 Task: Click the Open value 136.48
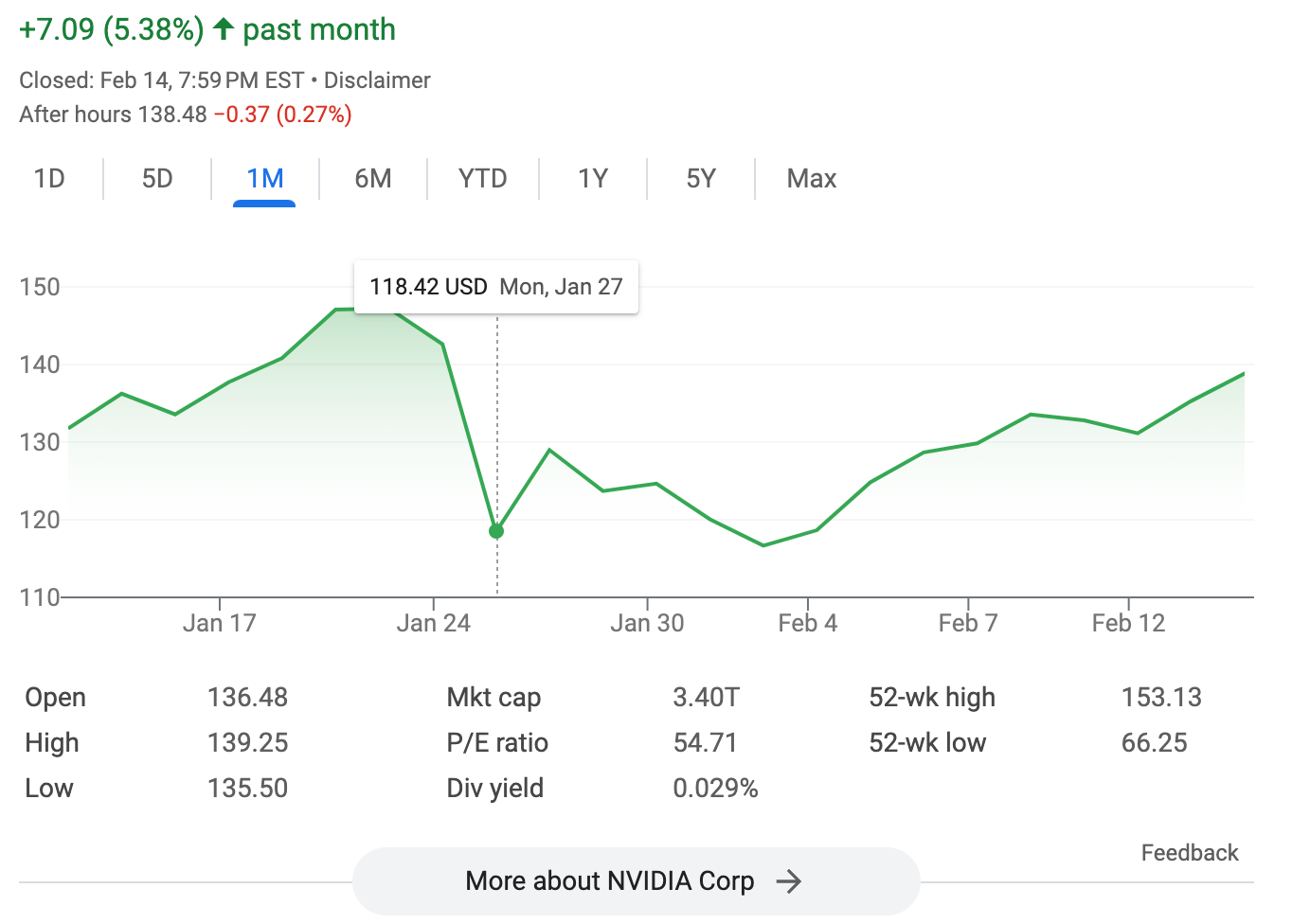click(x=247, y=698)
